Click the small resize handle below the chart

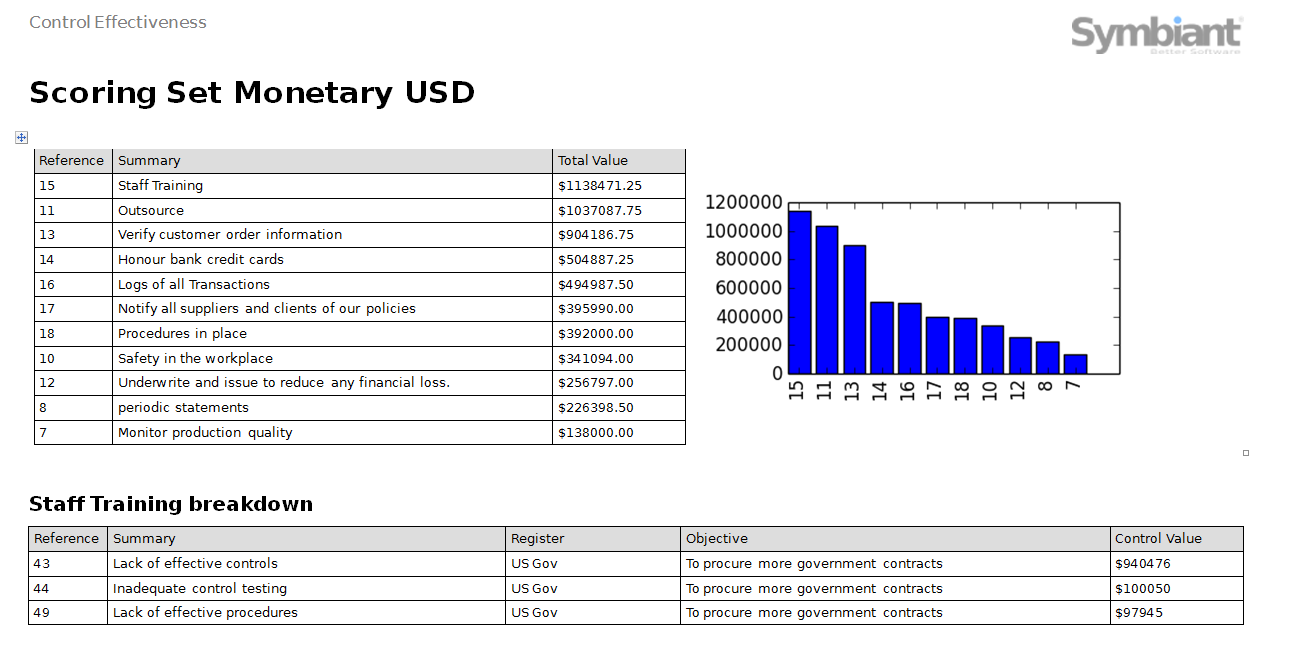click(x=1246, y=453)
